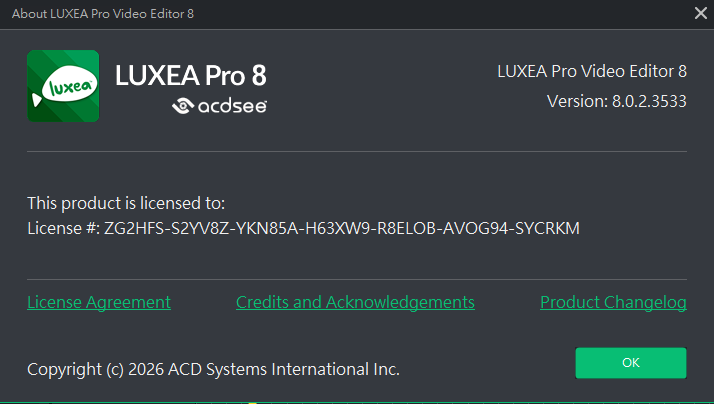Click 'This product is licensed to:' text
Image resolution: width=714 pixels, height=404 pixels.
pos(126,203)
